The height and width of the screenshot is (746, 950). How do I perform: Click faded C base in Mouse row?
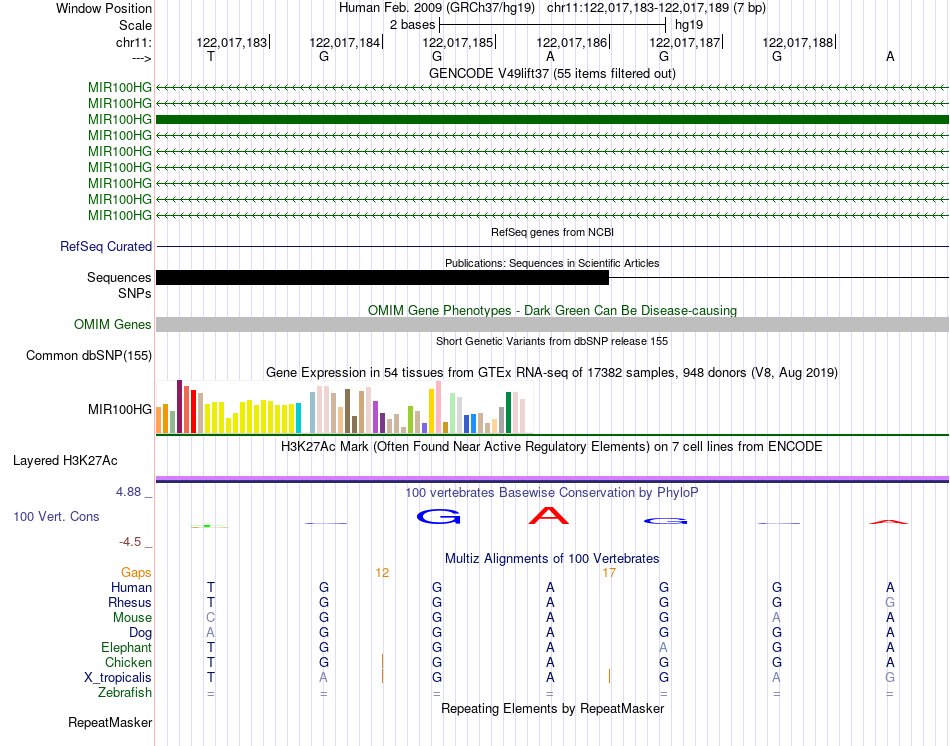[211, 618]
